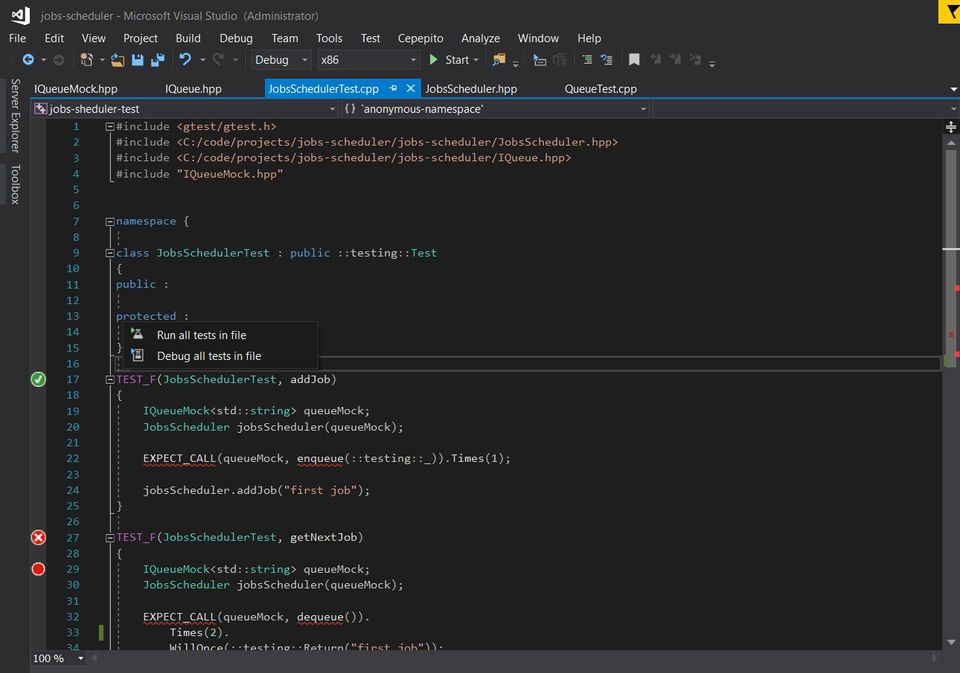The width and height of the screenshot is (960, 673).
Task: Click green passed-test icon at line 17
Action: click(38, 380)
